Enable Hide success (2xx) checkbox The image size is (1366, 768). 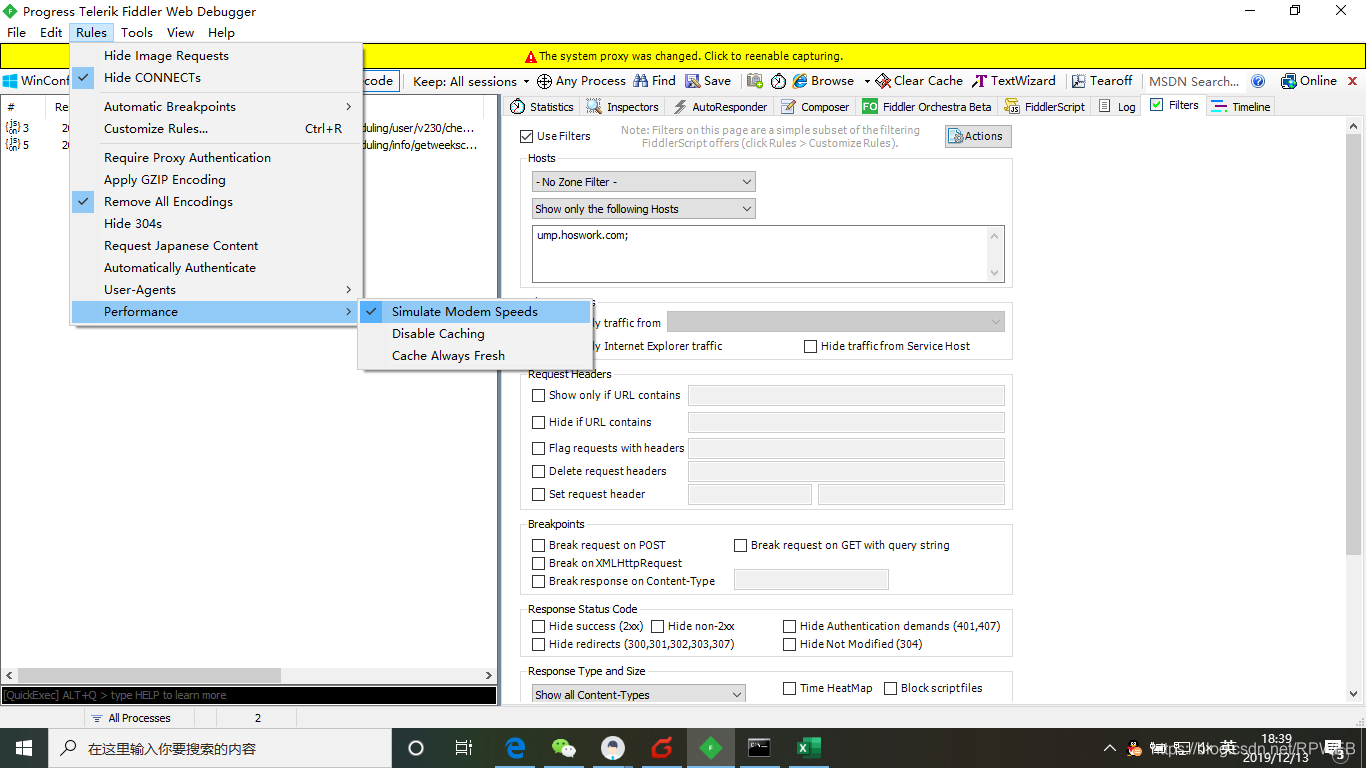tap(539, 626)
